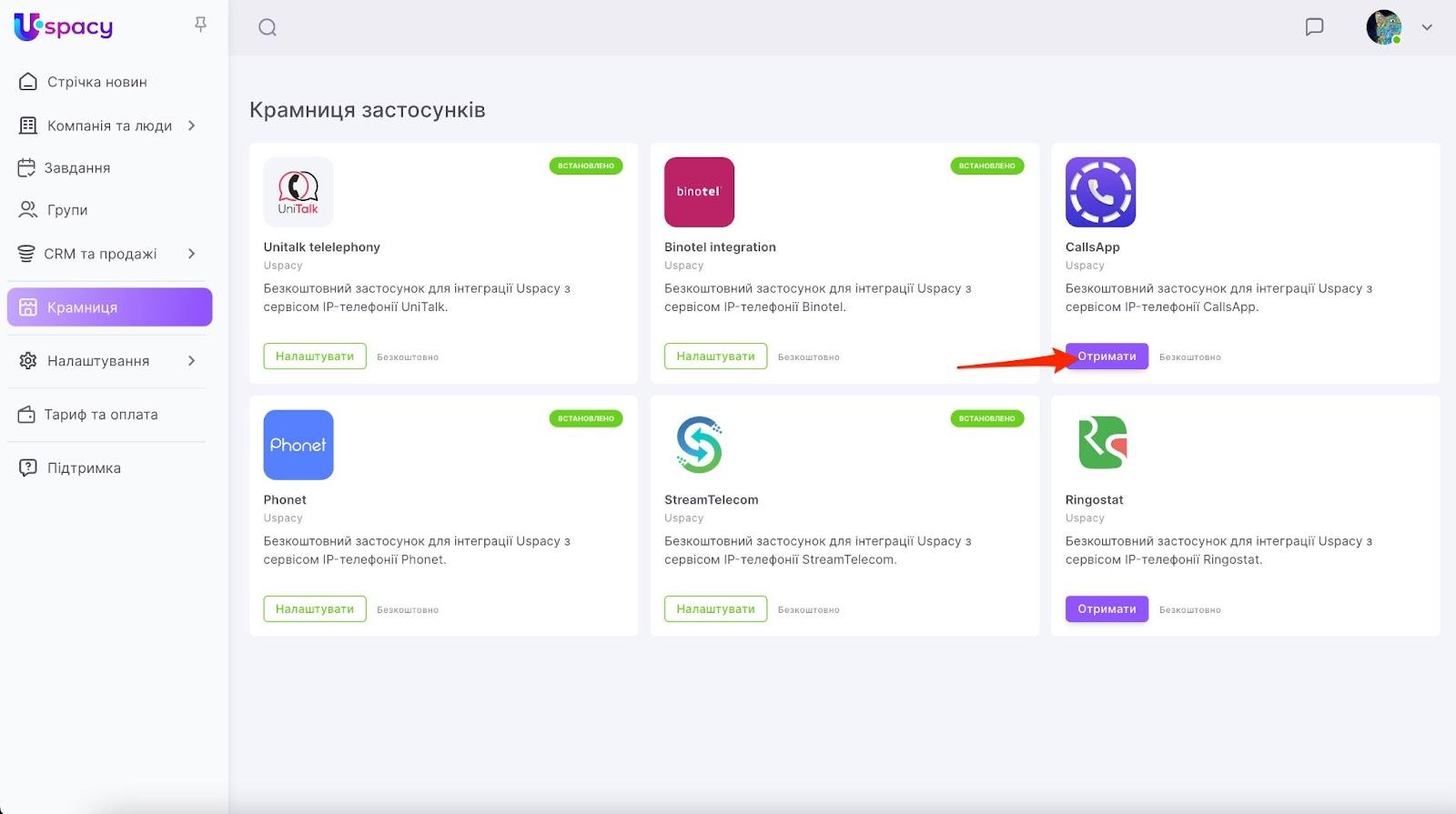This screenshot has width=1456, height=814.
Task: Open the Ringostat app title
Action: (x=1095, y=500)
